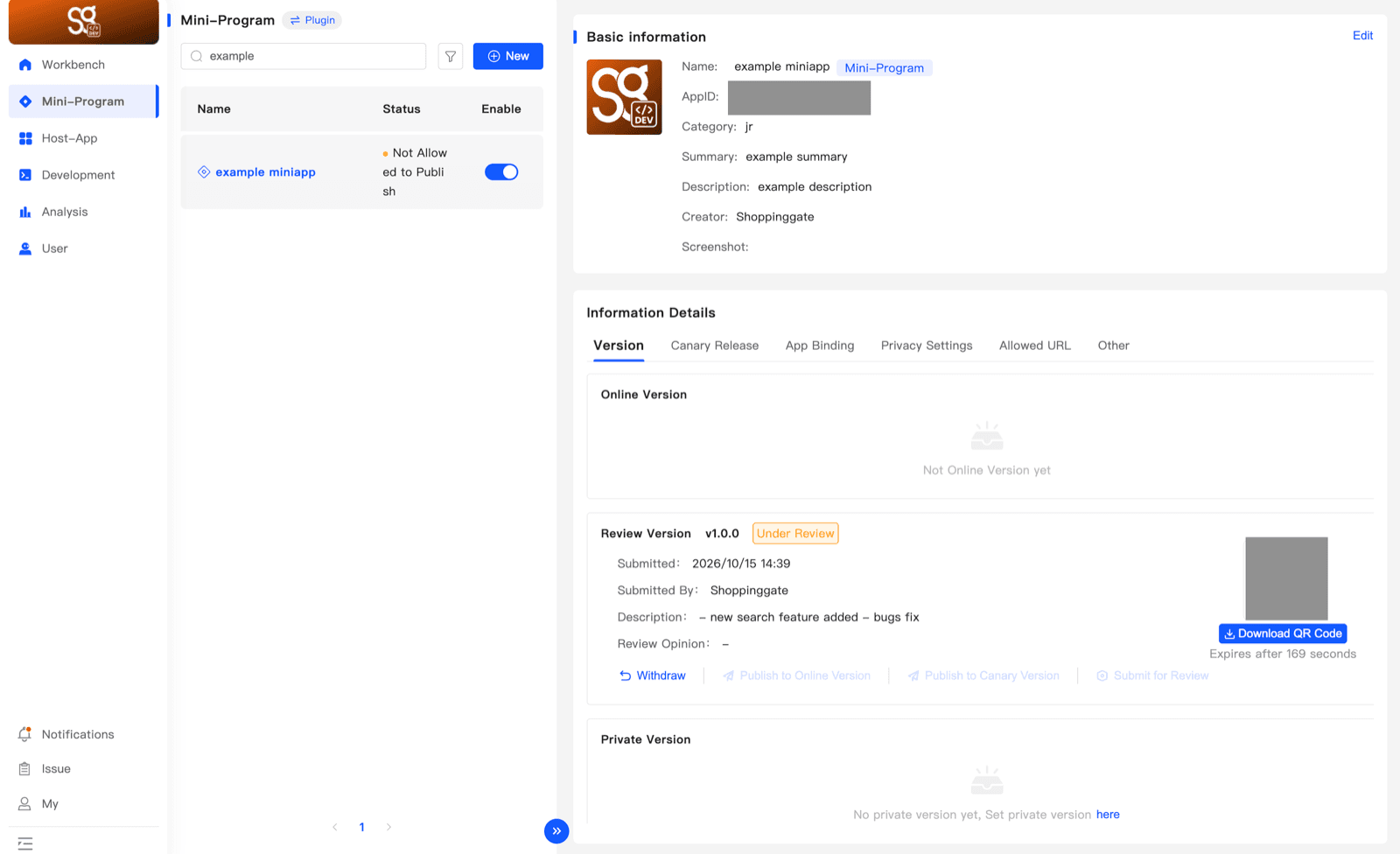Click the User person icon
Image resolution: width=1400 pixels, height=854 pixels.
click(25, 248)
